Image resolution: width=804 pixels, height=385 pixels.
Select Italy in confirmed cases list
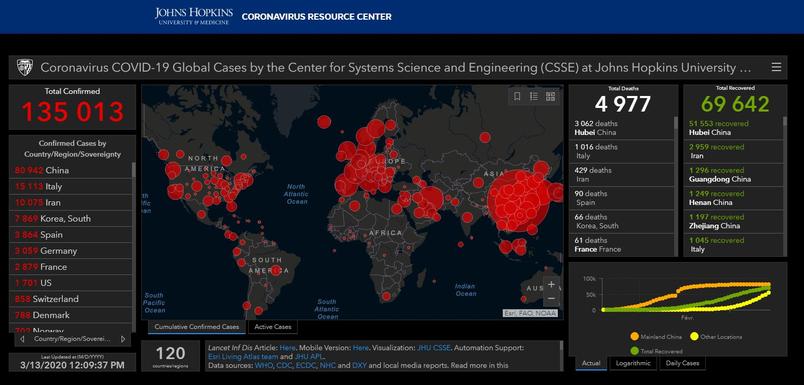pyautogui.click(x=70, y=187)
